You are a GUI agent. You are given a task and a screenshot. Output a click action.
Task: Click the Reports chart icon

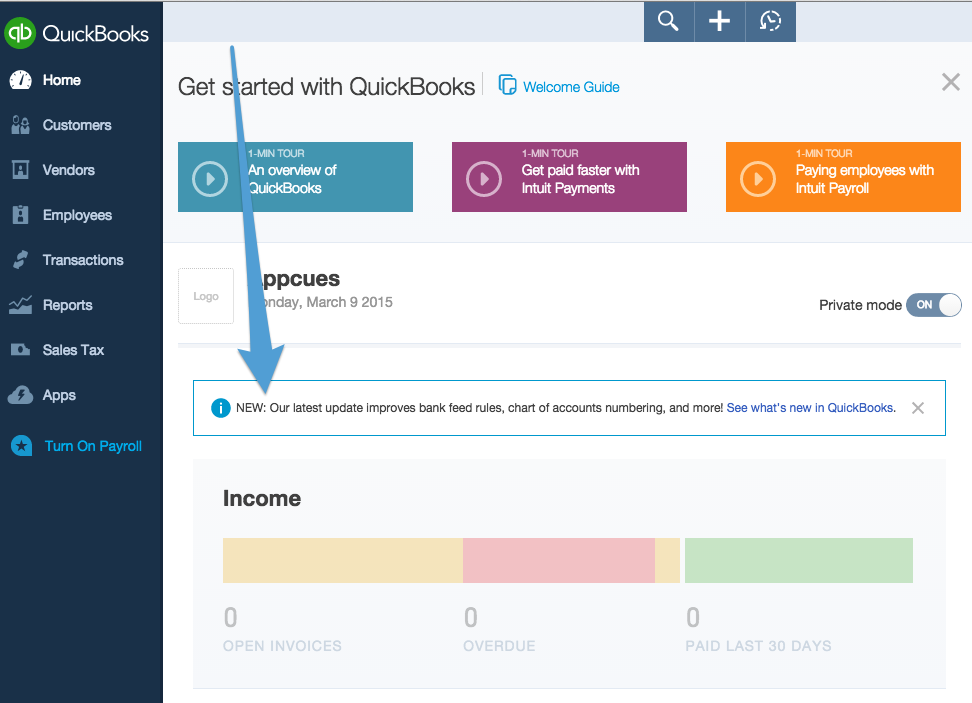[x=20, y=304]
